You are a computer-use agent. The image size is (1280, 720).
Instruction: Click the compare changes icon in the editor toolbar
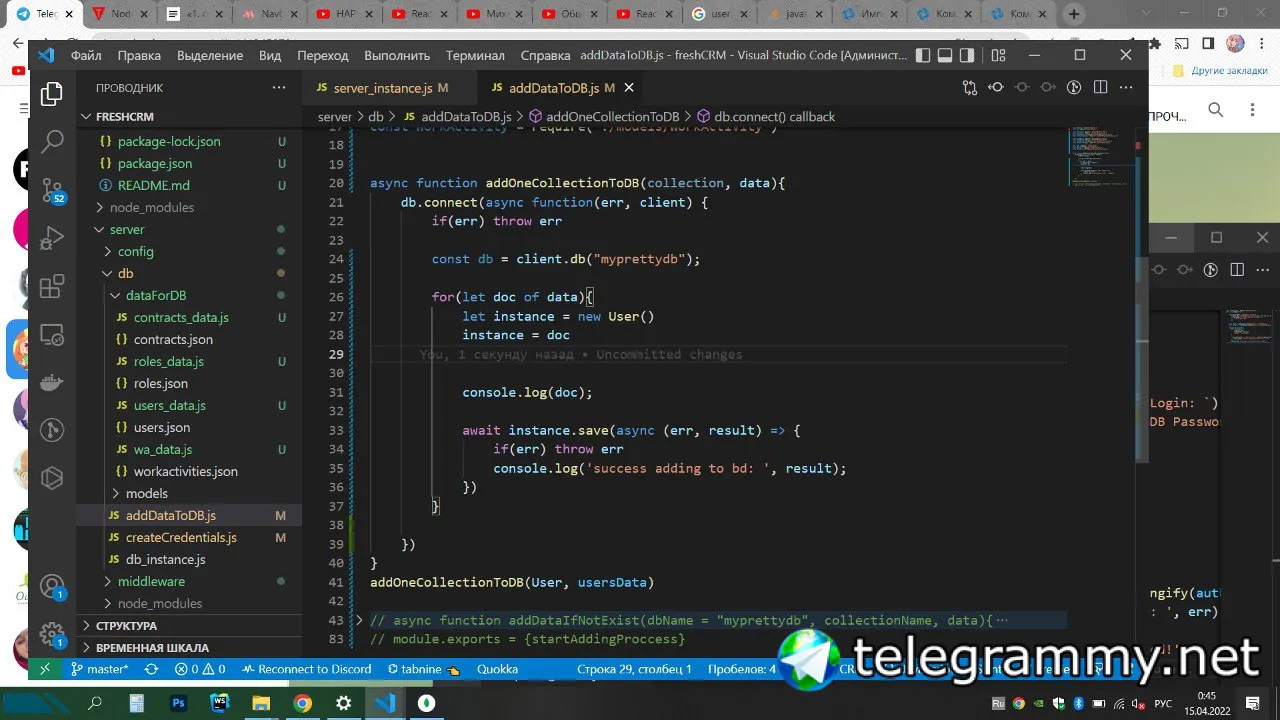[x=969, y=88]
